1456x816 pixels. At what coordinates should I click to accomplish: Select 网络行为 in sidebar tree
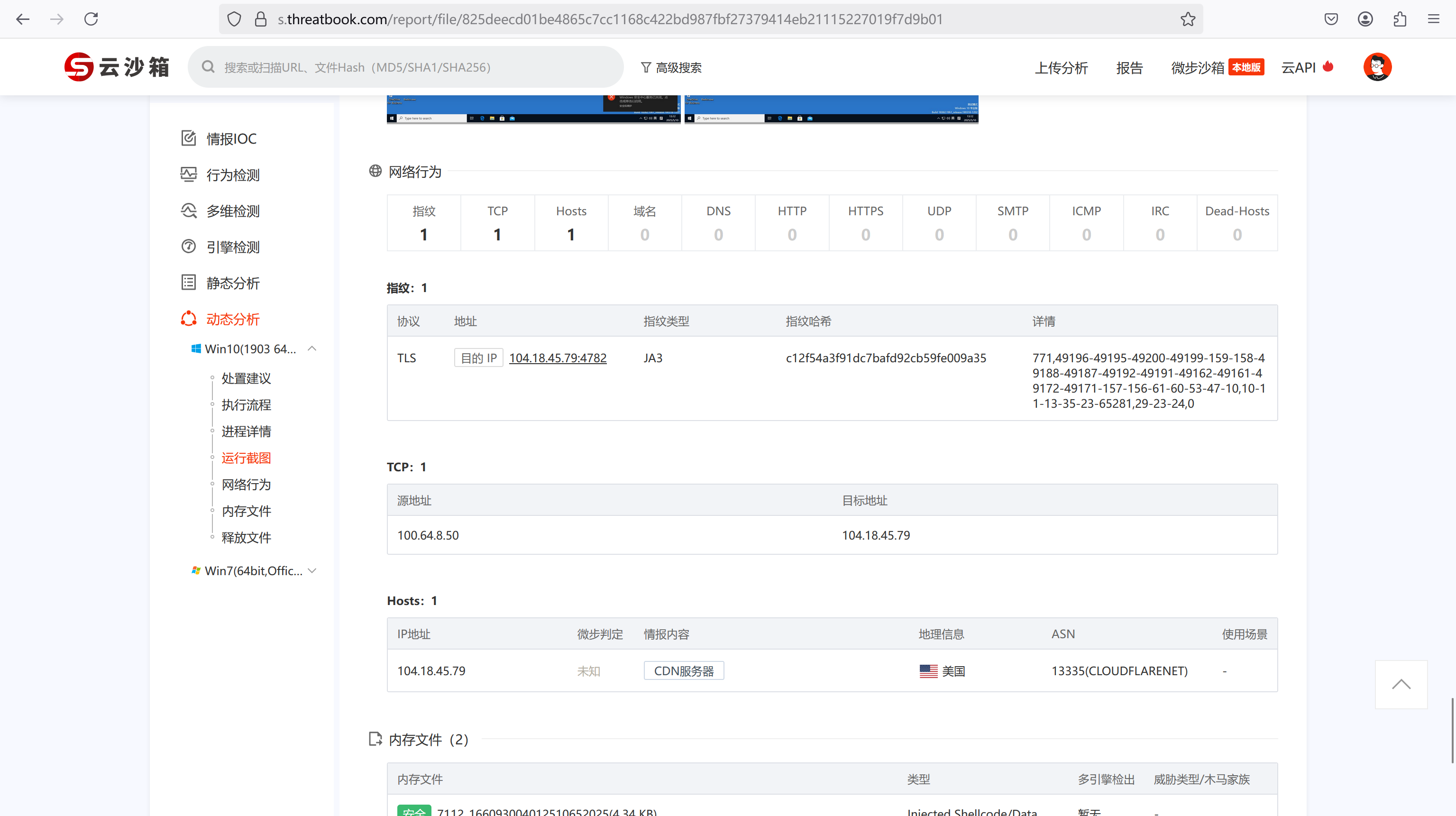[246, 484]
